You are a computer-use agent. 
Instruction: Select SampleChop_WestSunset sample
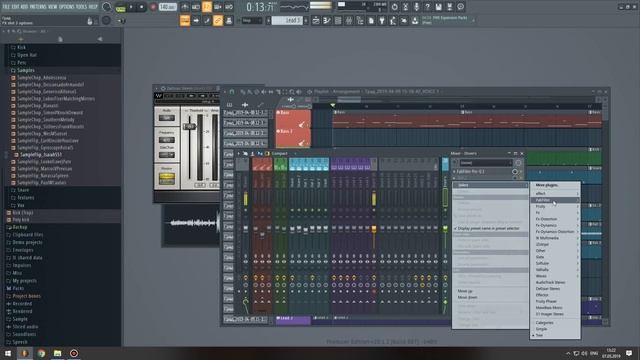tap(42, 133)
